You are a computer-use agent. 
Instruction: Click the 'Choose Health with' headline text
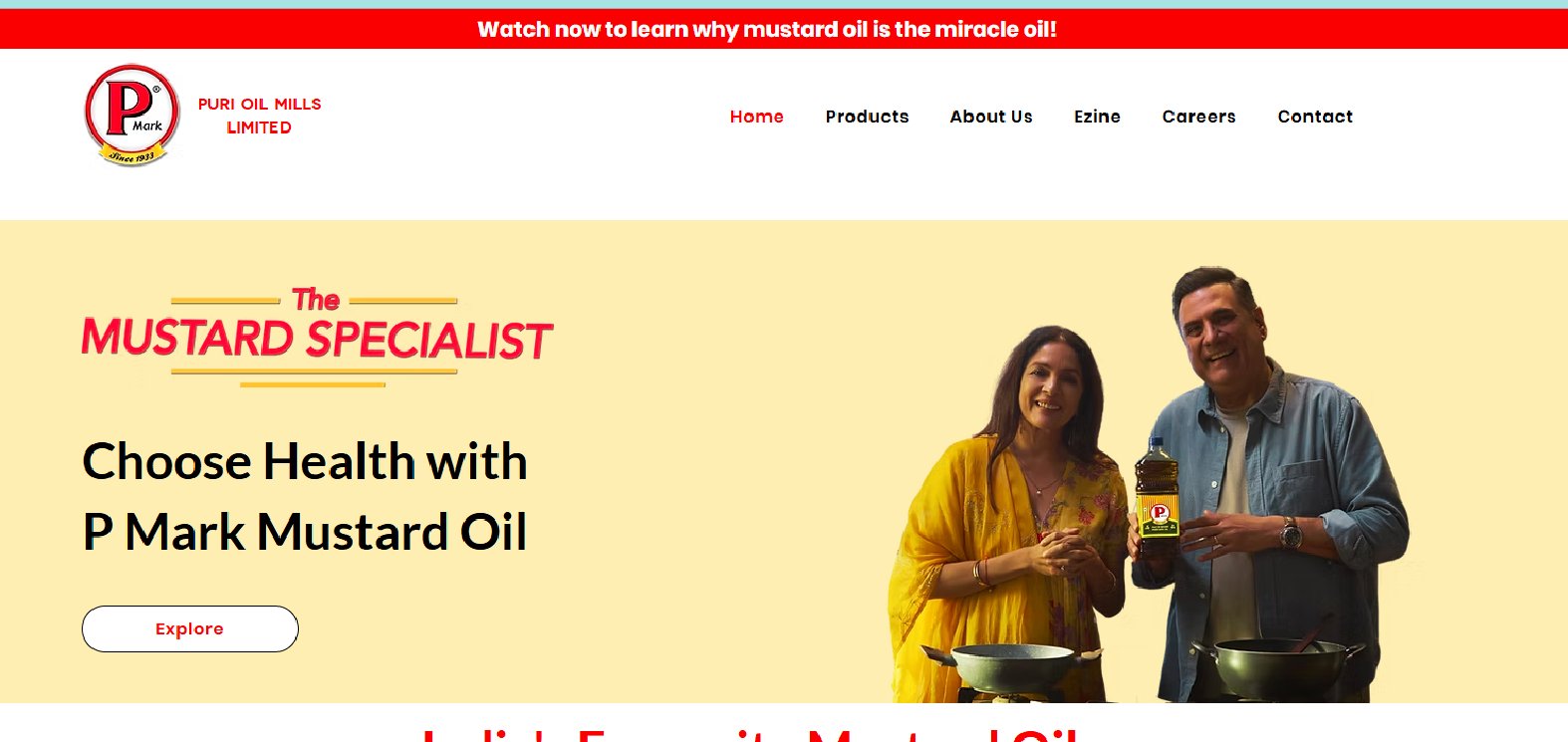click(x=305, y=461)
